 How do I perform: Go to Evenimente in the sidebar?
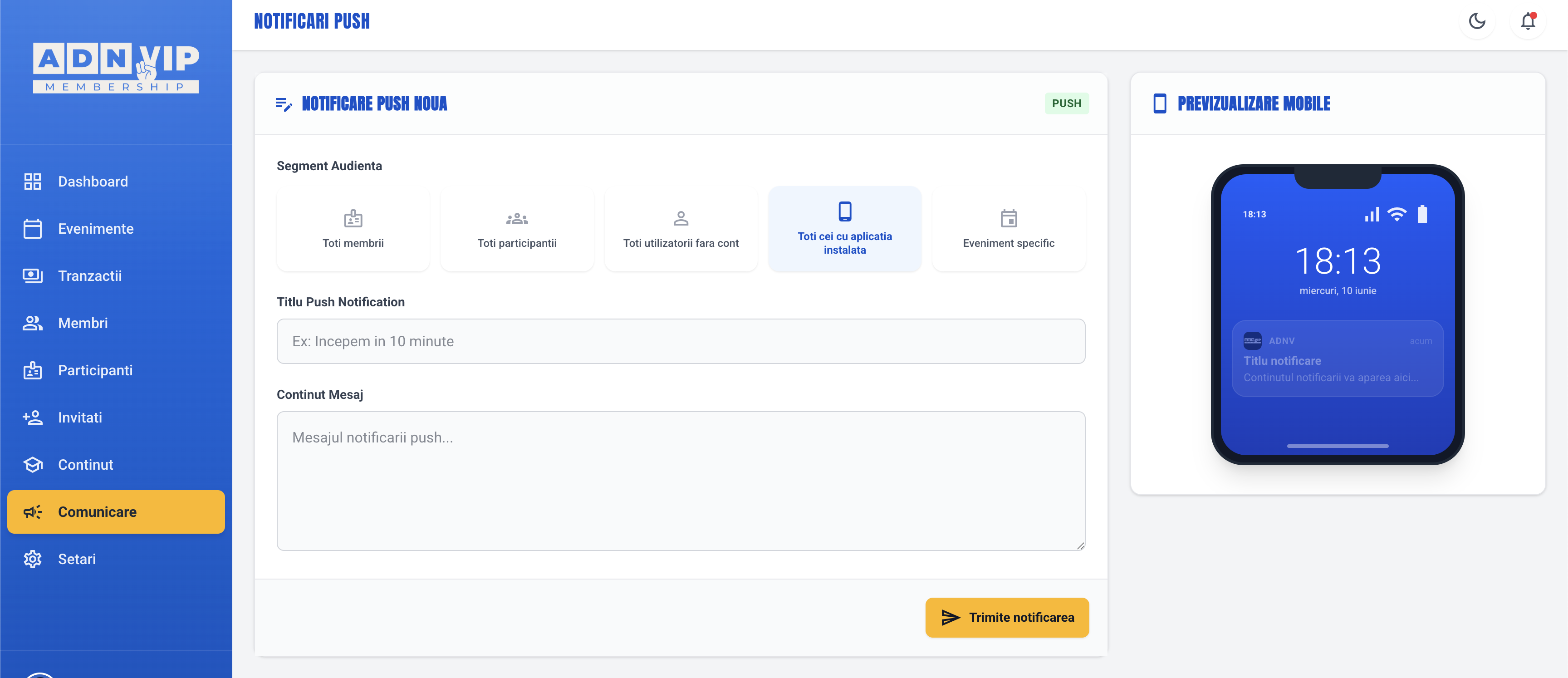pyautogui.click(x=116, y=229)
